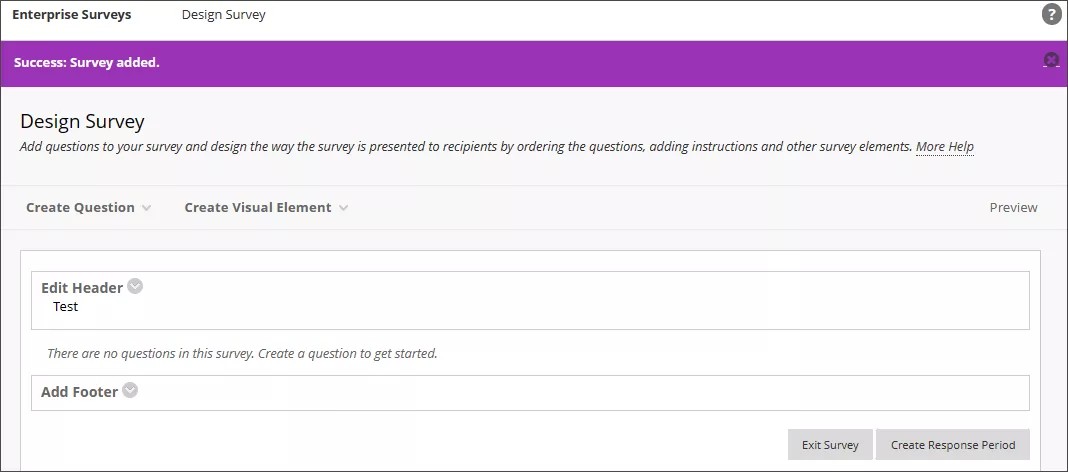Click the Edit Header label

[x=82, y=288]
